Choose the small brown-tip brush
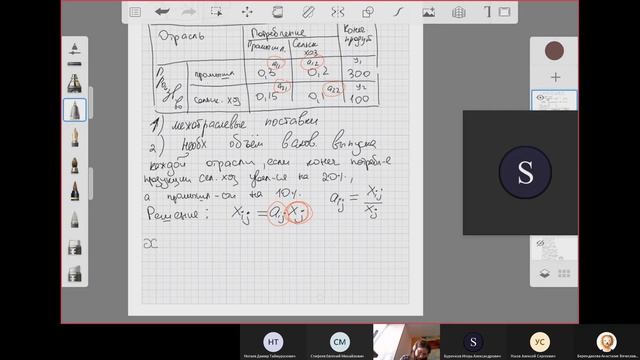The image size is (640, 360). [x=75, y=165]
